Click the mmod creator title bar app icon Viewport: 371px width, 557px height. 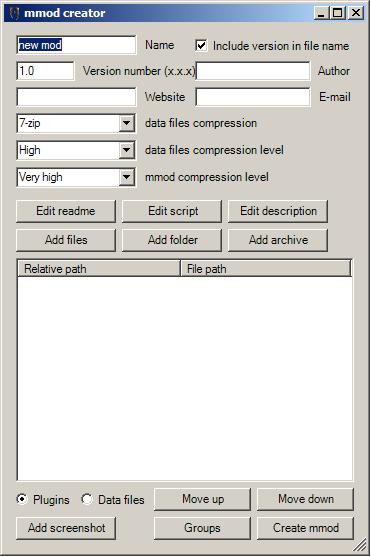(x=14, y=13)
